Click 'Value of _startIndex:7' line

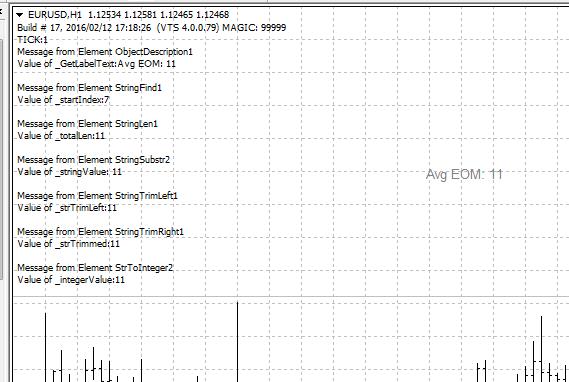click(63, 100)
